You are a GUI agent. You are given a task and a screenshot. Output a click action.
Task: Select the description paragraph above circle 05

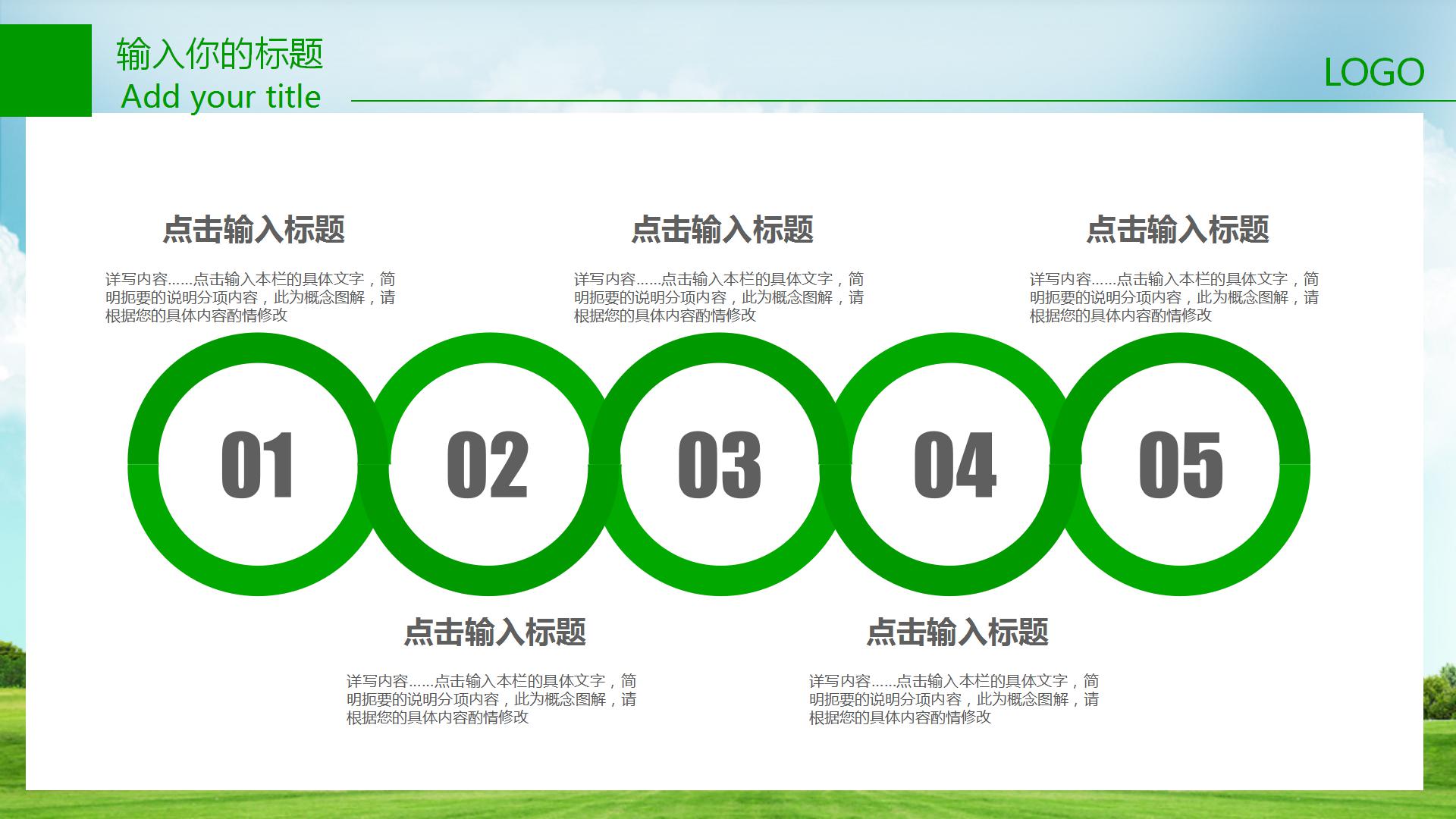coord(1174,297)
